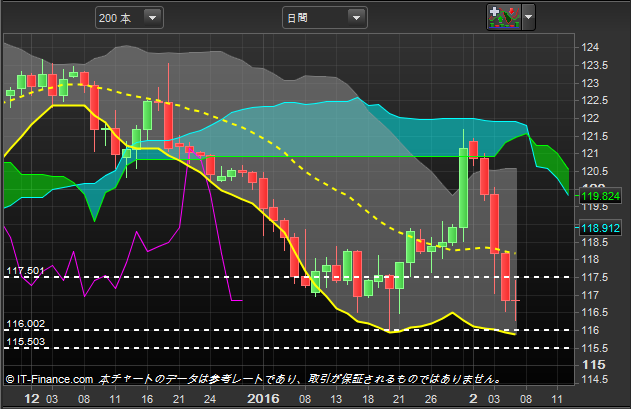The image size is (631, 409).
Task: Click the chart indicators icon
Action: [x=504, y=17]
